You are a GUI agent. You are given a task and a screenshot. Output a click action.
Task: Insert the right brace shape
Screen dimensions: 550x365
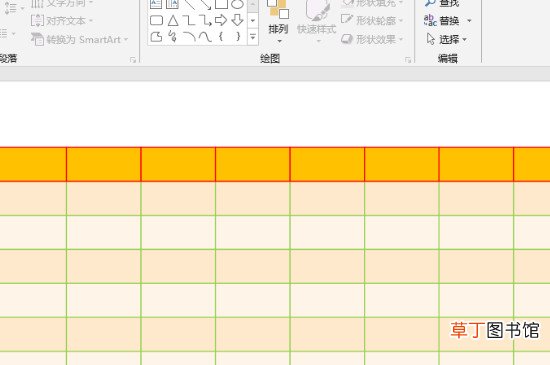point(238,36)
